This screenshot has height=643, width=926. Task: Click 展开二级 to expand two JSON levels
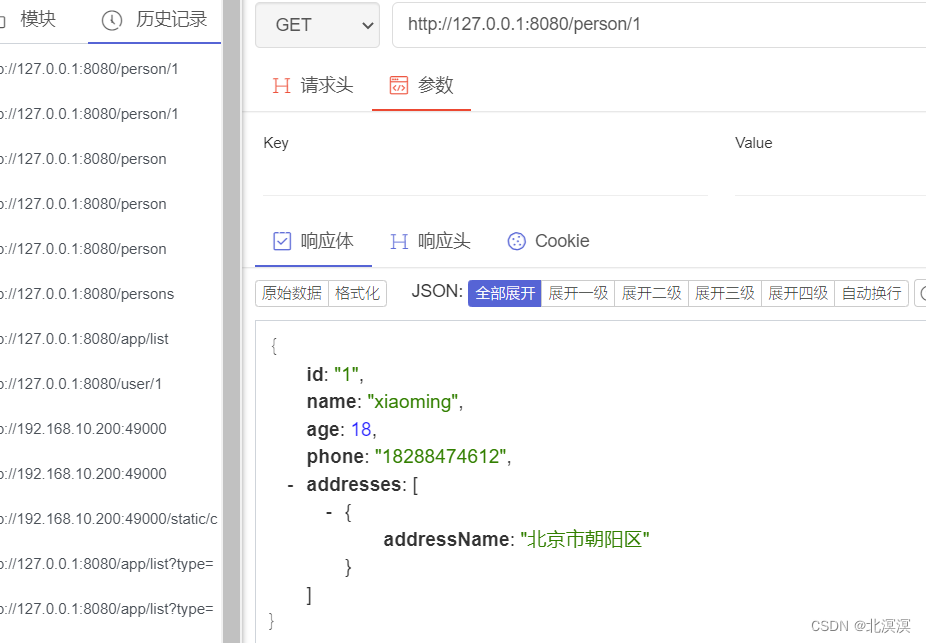(x=651, y=293)
